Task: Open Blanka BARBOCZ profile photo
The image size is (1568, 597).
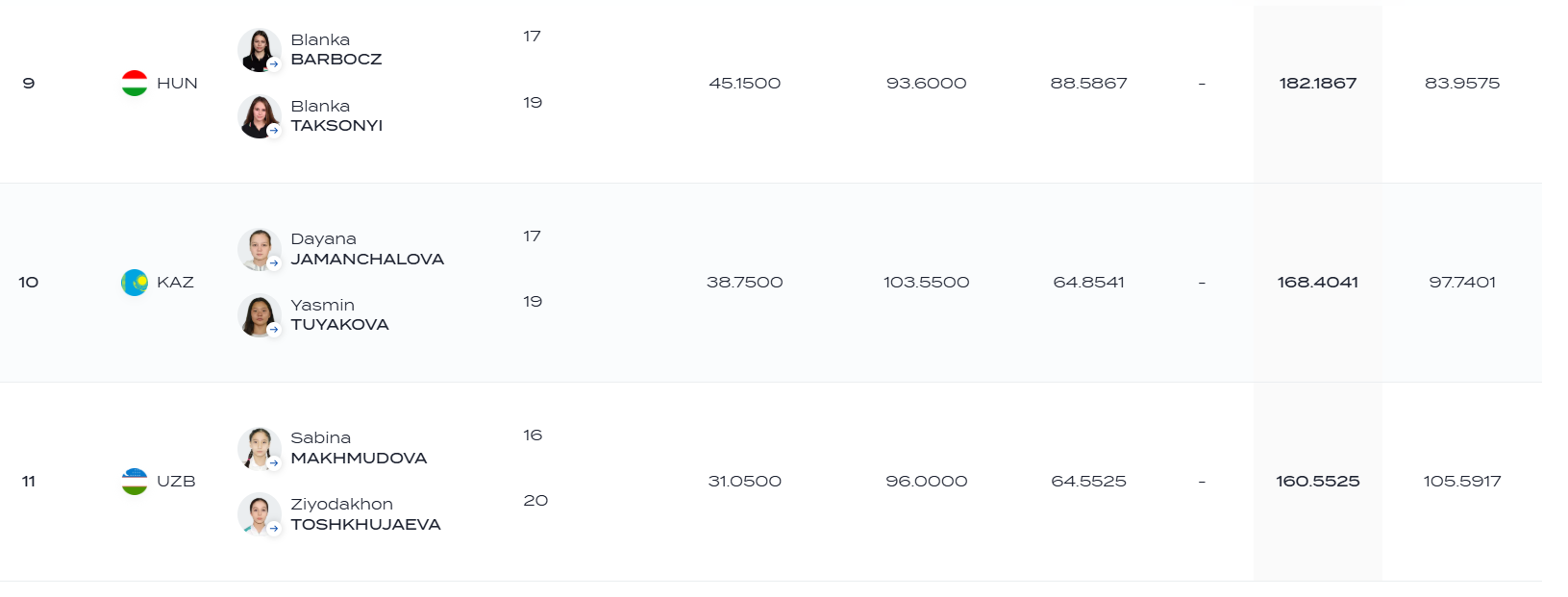Action: (260, 50)
